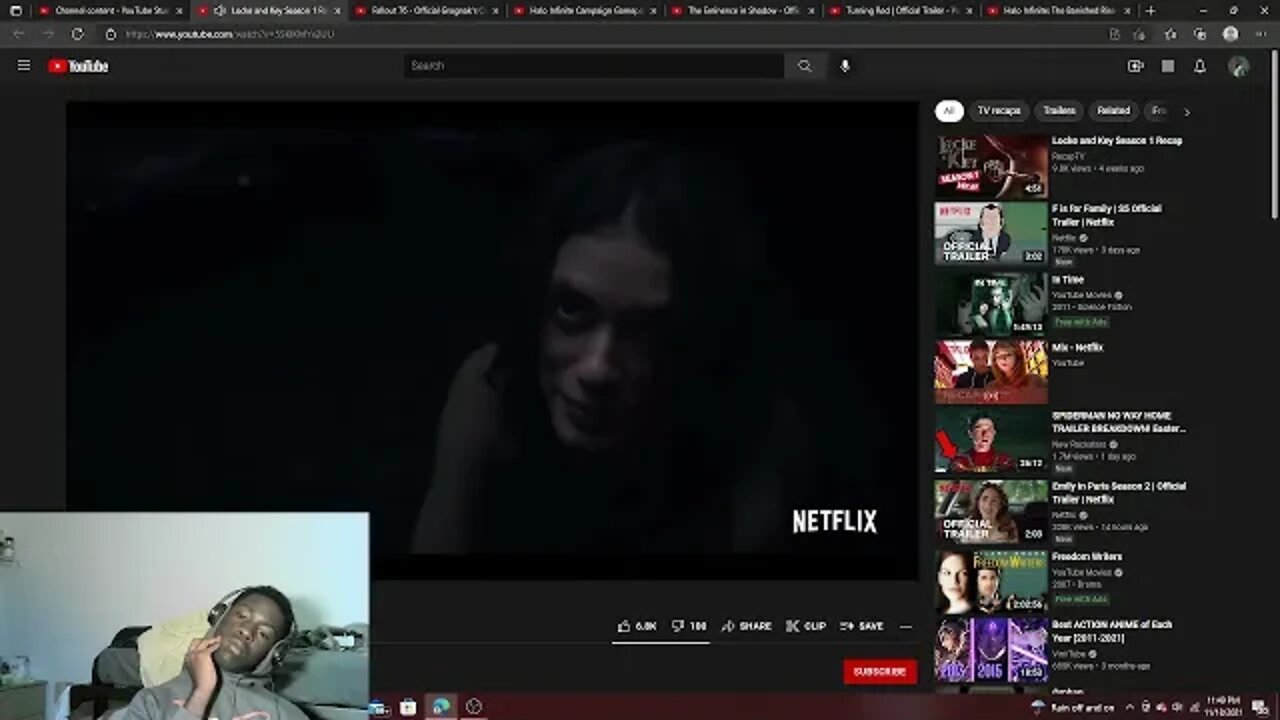Viewport: 1280px width, 720px height.
Task: Select the Related filter chip
Action: point(1113,111)
